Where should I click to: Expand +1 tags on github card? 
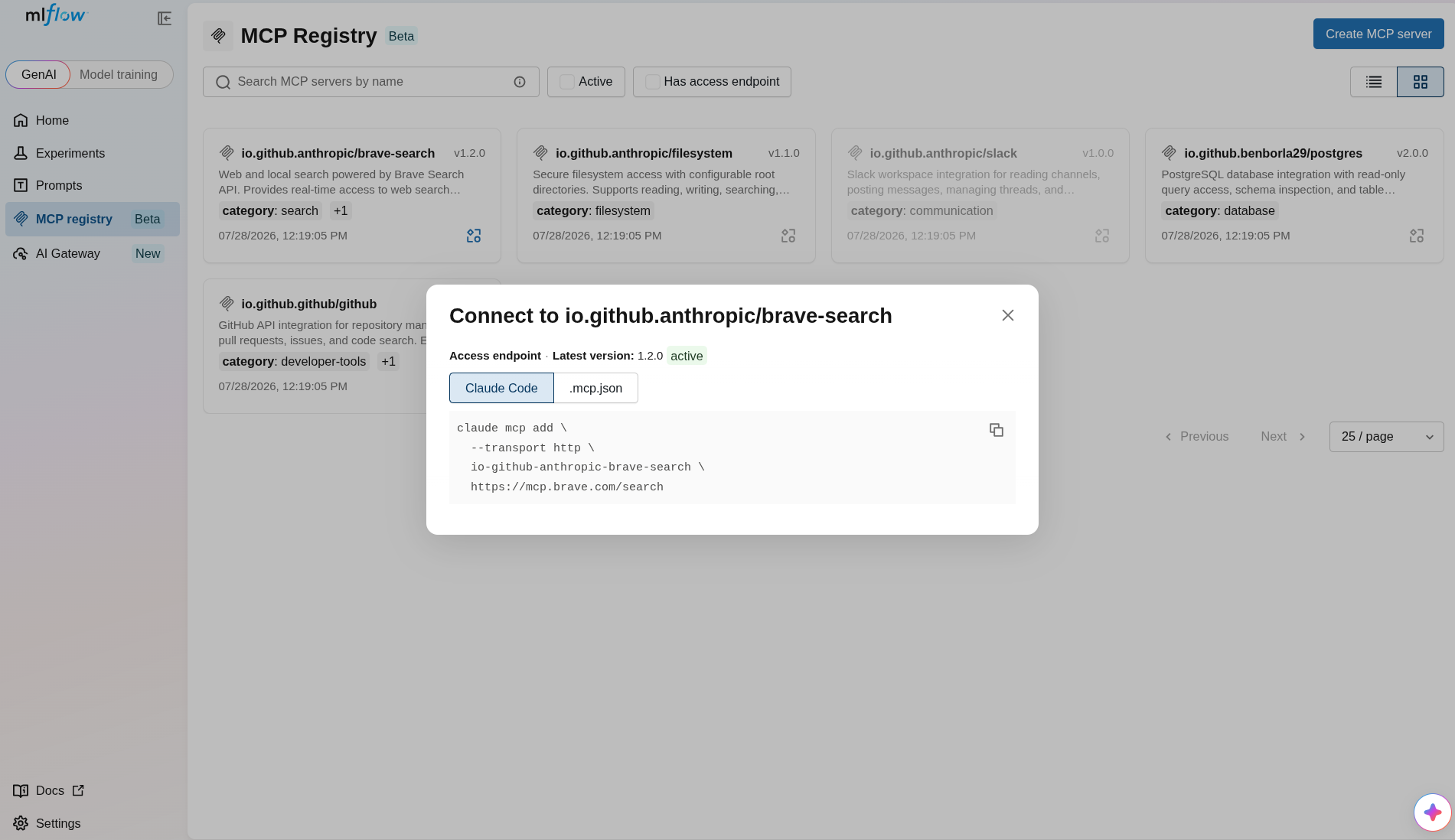[x=389, y=362]
